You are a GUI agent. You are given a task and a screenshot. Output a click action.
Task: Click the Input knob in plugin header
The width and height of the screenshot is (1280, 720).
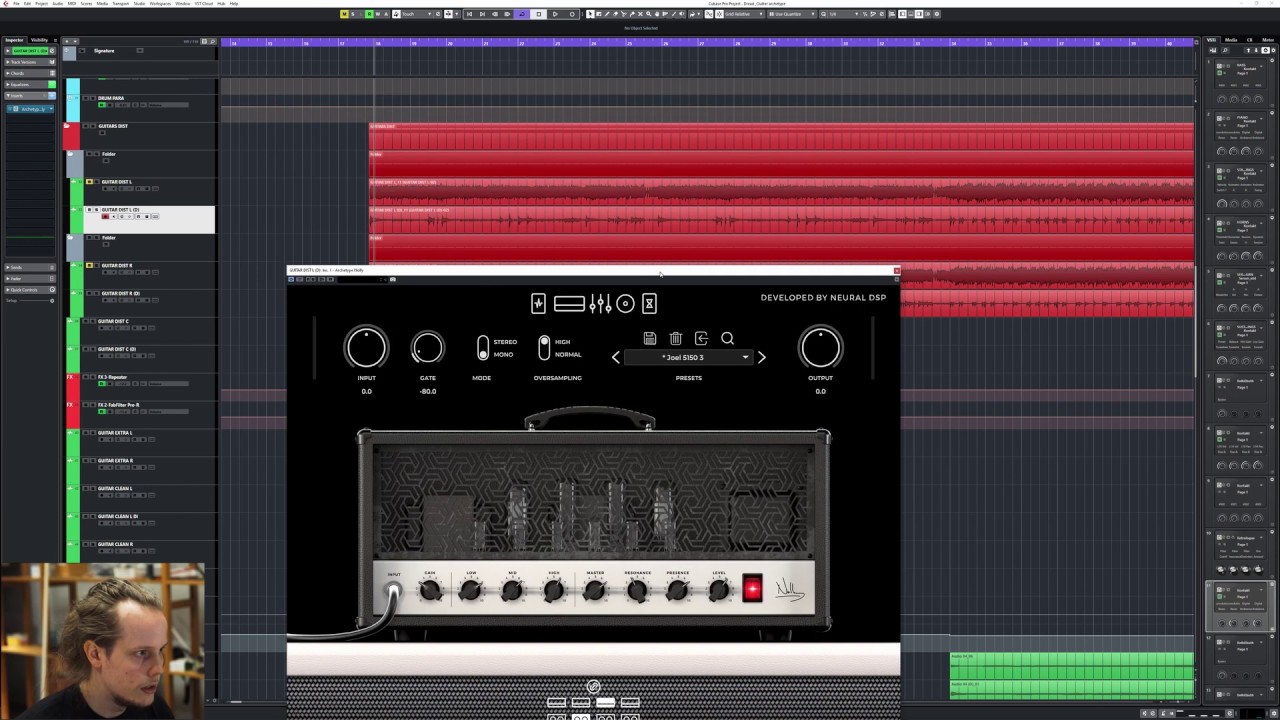[x=366, y=348]
